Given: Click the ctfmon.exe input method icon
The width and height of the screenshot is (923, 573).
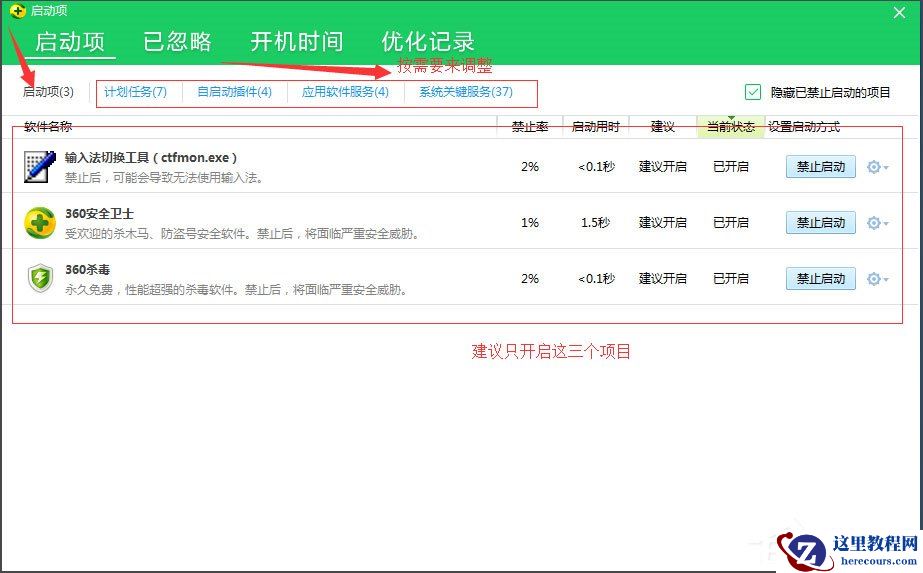Looking at the screenshot, I should (x=39, y=167).
